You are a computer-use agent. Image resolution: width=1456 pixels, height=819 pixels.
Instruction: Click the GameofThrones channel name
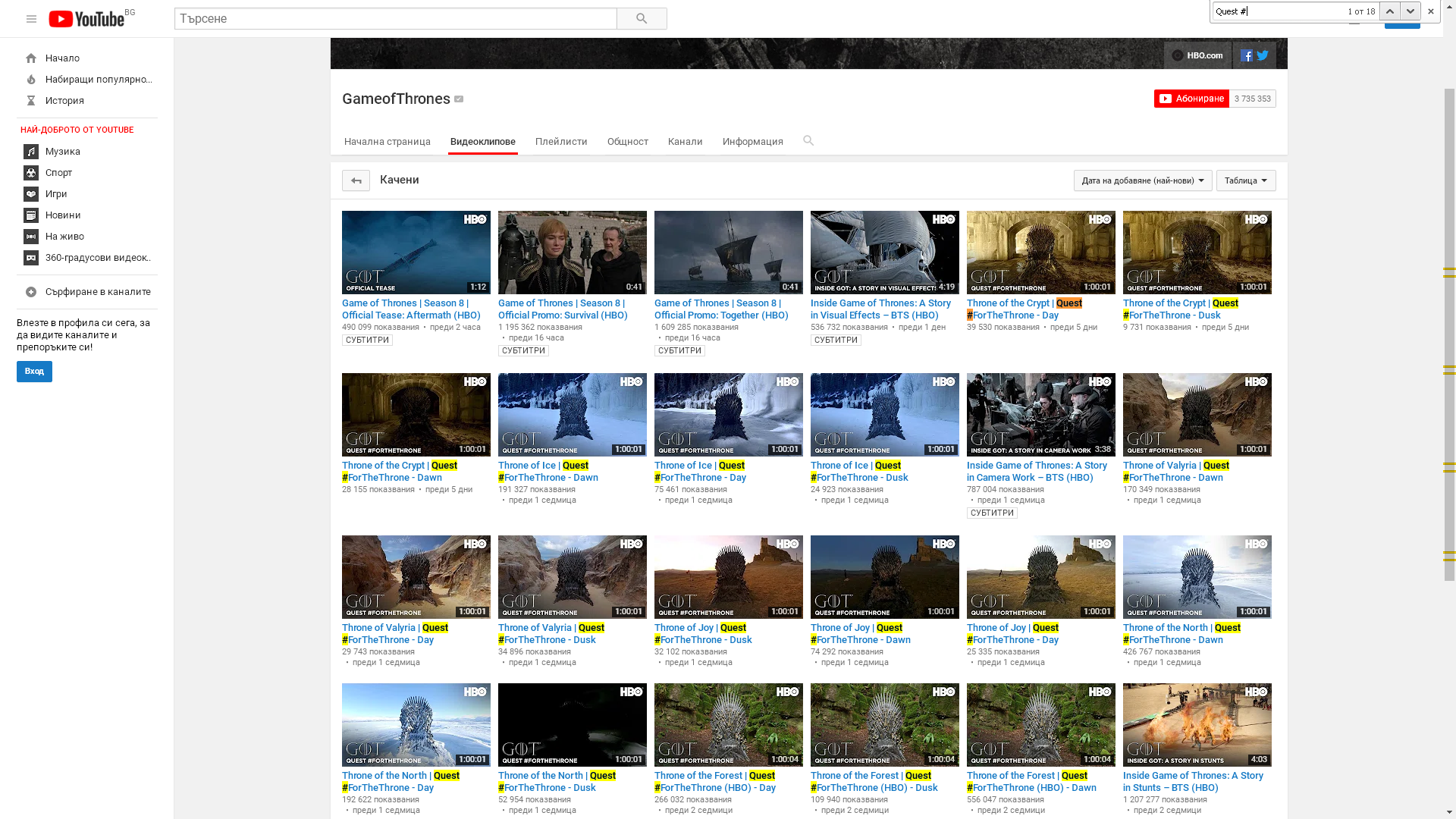(x=396, y=99)
